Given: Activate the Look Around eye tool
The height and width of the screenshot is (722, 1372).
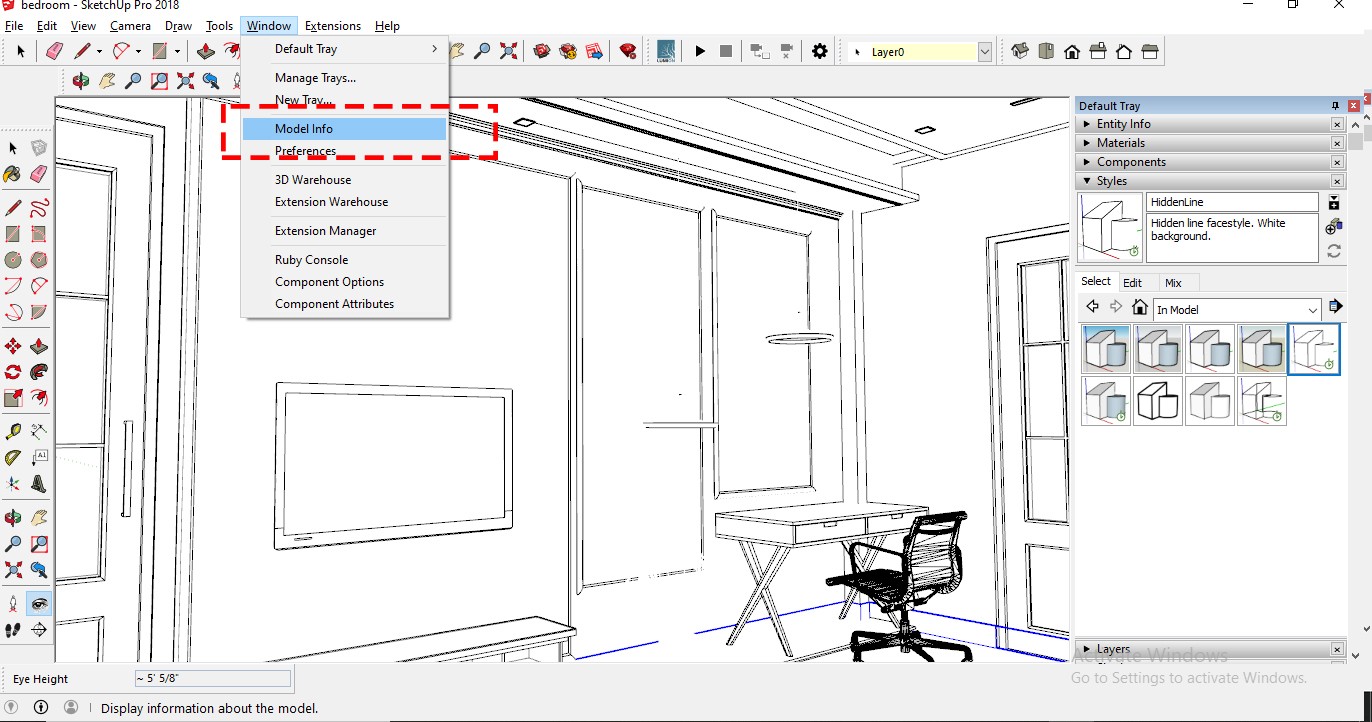Looking at the screenshot, I should 39,603.
